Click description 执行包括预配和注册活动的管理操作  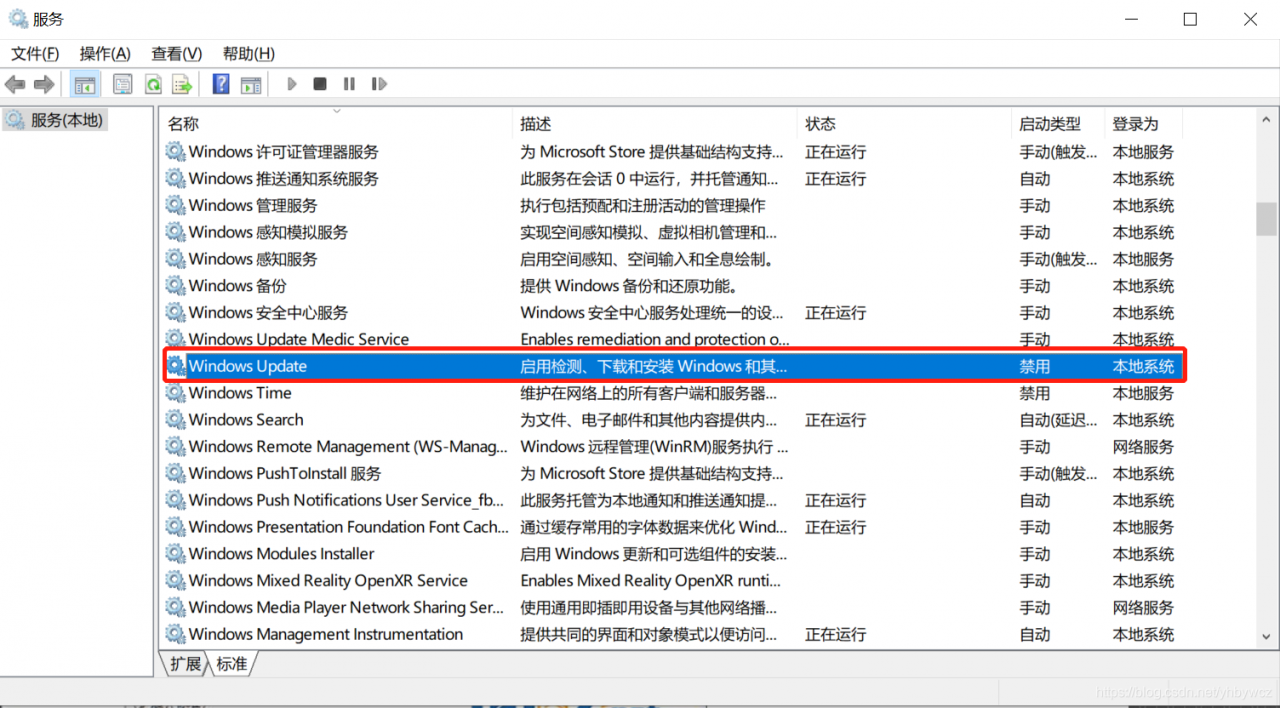pyautogui.click(x=643, y=206)
